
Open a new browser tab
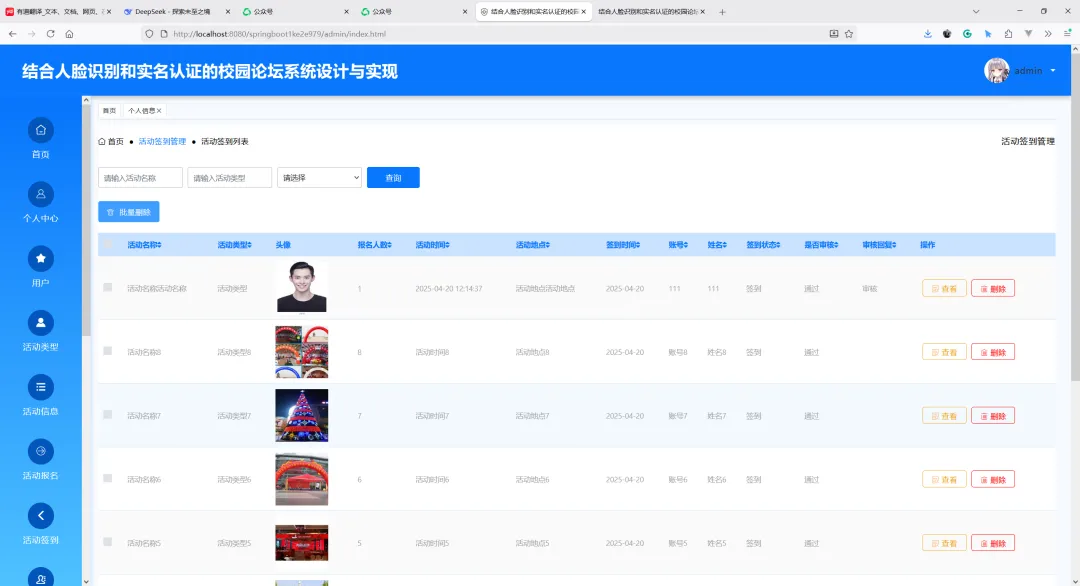[x=722, y=12]
